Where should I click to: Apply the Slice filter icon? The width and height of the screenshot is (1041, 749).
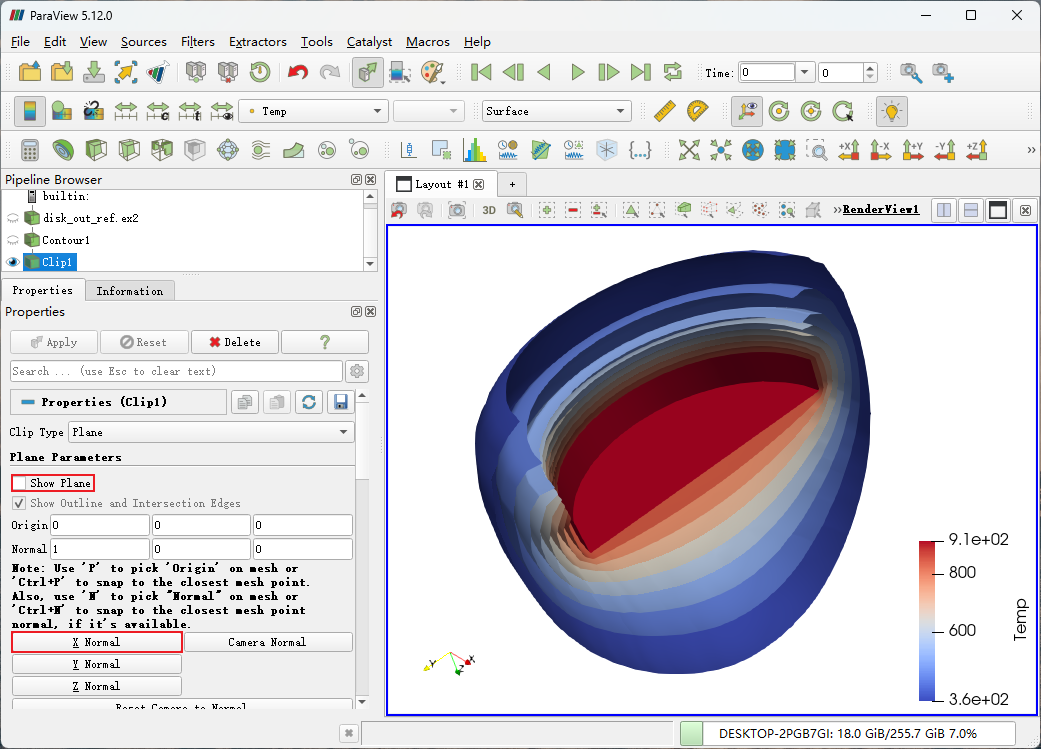pos(128,150)
